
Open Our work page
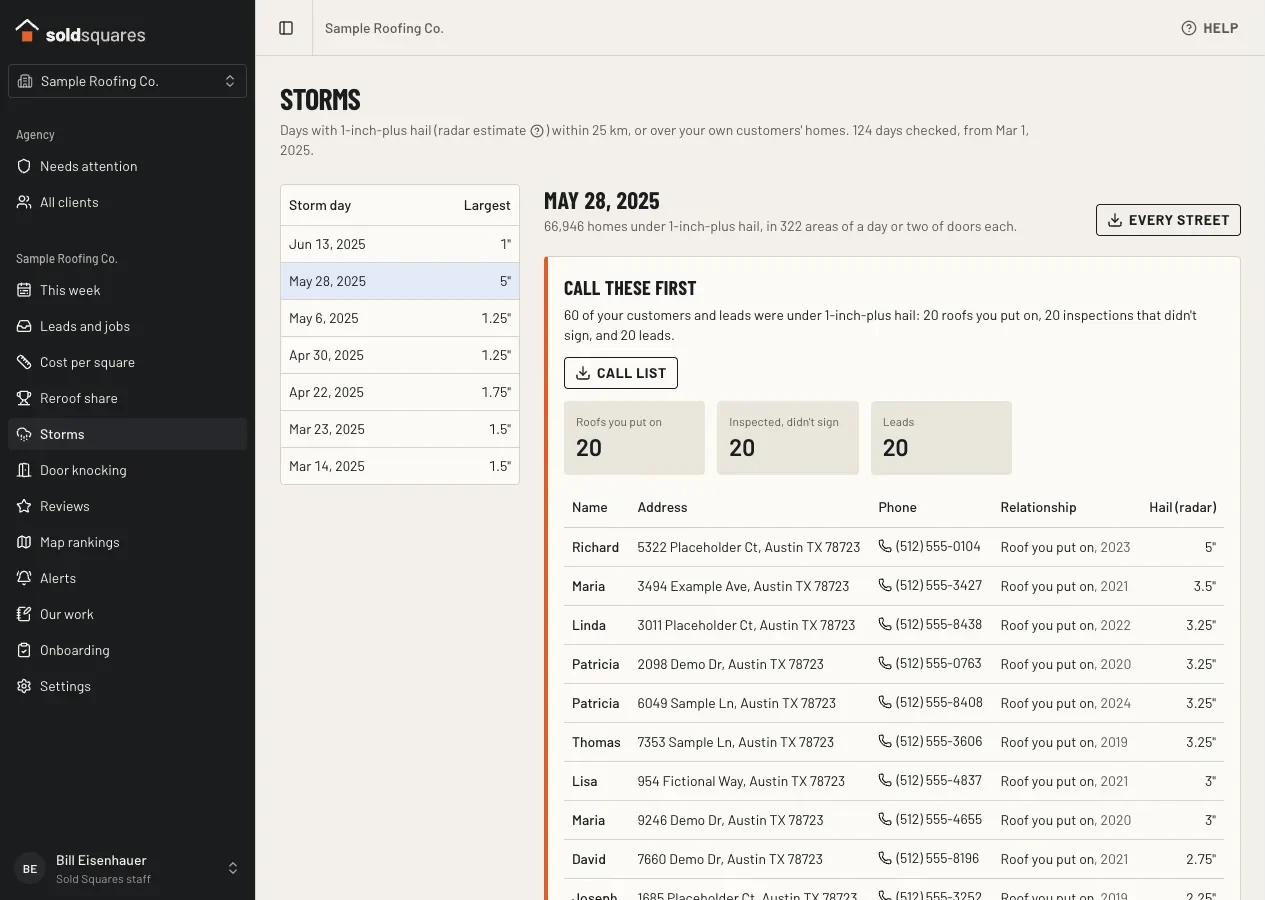point(127,614)
